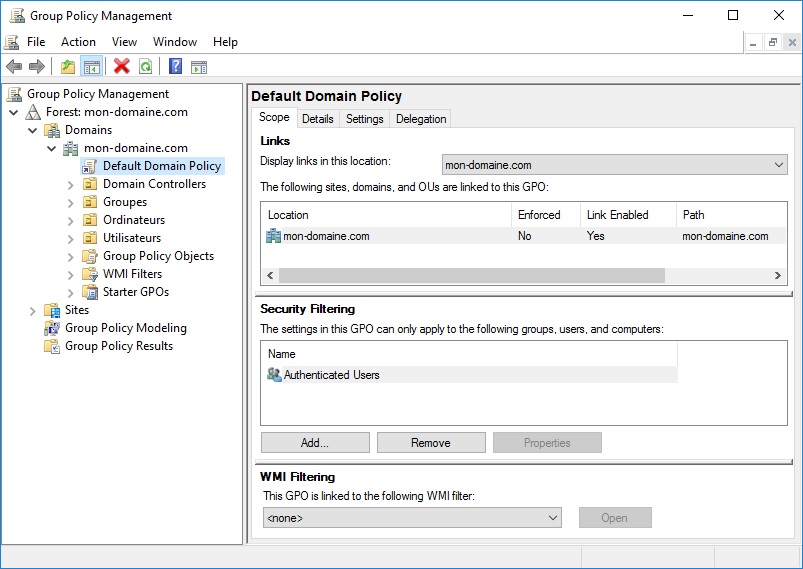Click the Group Policy Modeling icon
803x569 pixels.
point(52,328)
